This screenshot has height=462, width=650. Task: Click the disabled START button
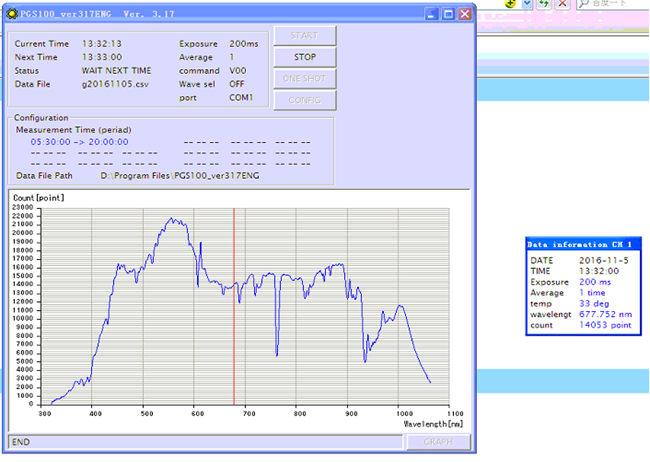point(305,36)
